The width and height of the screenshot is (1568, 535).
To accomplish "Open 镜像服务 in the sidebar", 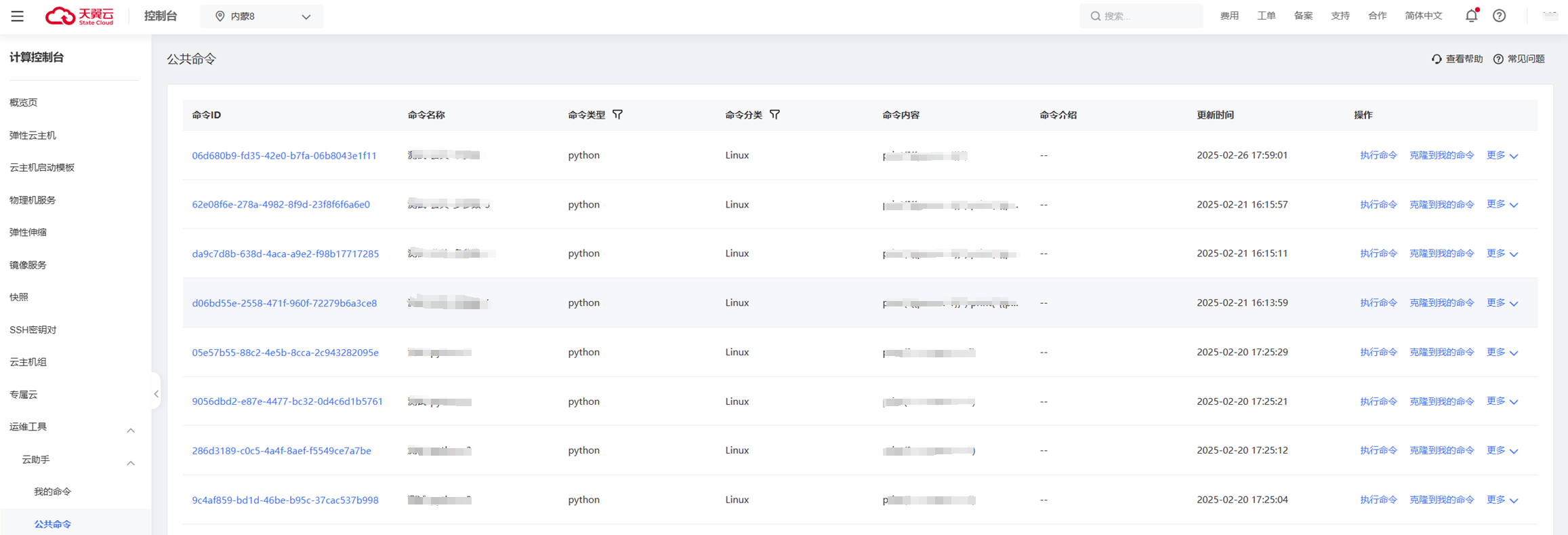I will pyautogui.click(x=28, y=264).
